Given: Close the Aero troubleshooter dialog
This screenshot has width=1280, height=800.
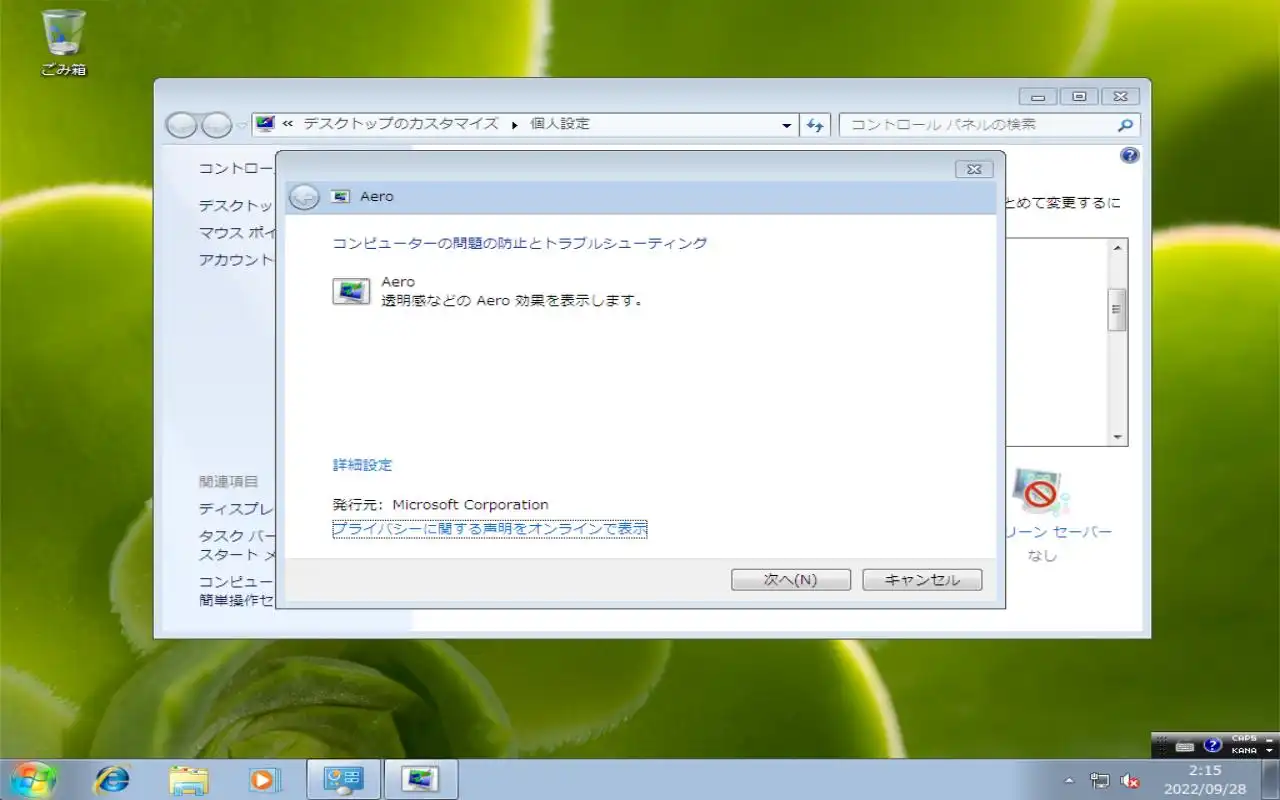Looking at the screenshot, I should pos(974,169).
